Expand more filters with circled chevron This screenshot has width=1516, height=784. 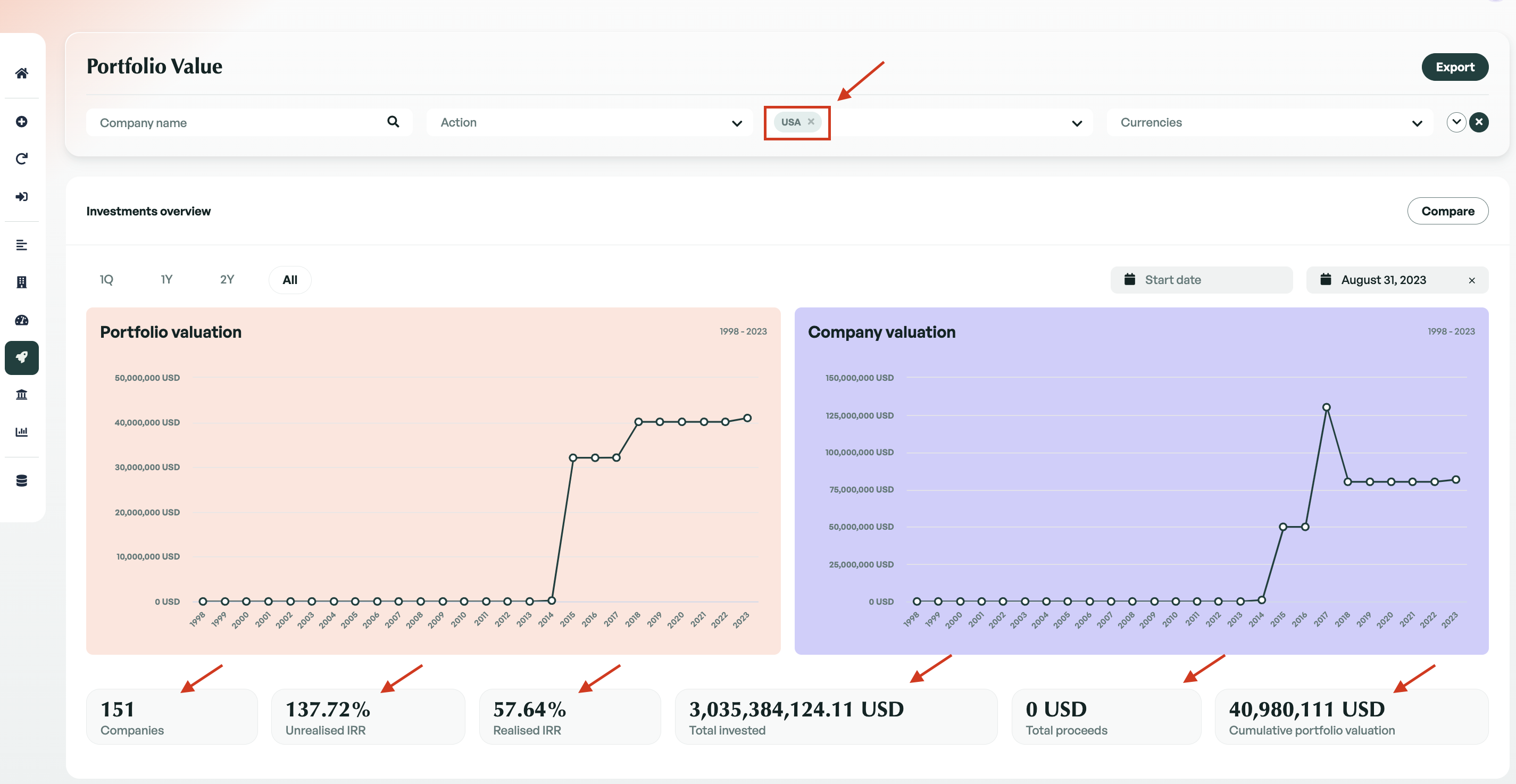1456,122
